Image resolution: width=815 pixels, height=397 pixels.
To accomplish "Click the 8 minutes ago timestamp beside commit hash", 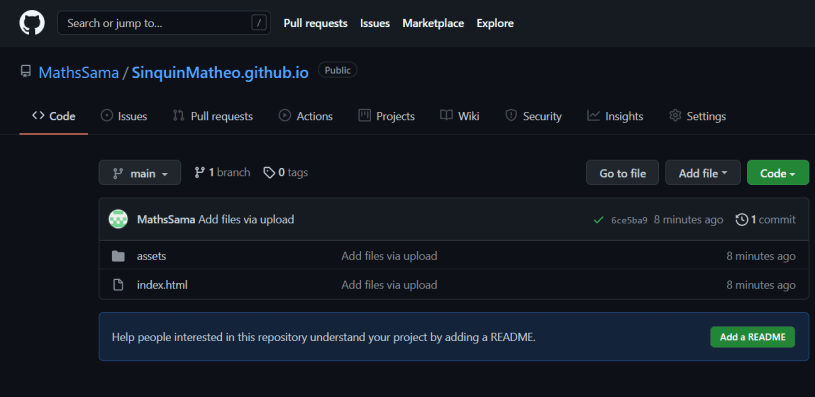I will pyautogui.click(x=688, y=220).
